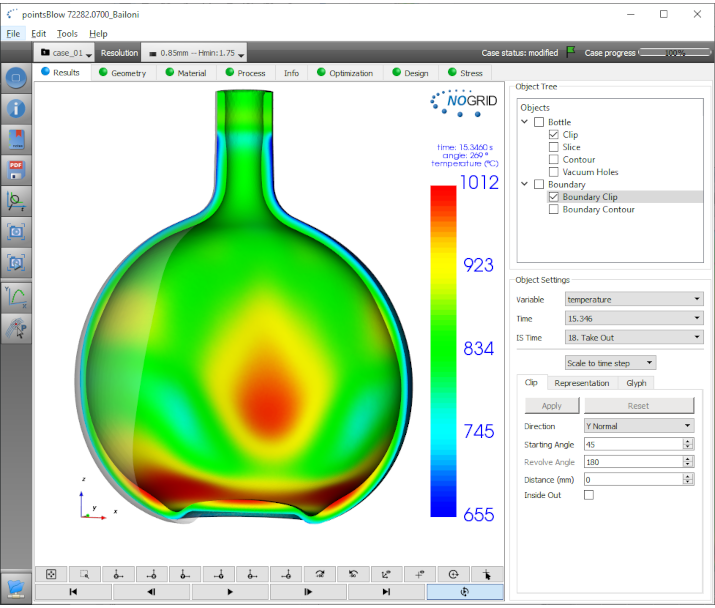The height and width of the screenshot is (608, 715).
Task: Increase the Distance (mm) stepper value
Action: (688, 476)
